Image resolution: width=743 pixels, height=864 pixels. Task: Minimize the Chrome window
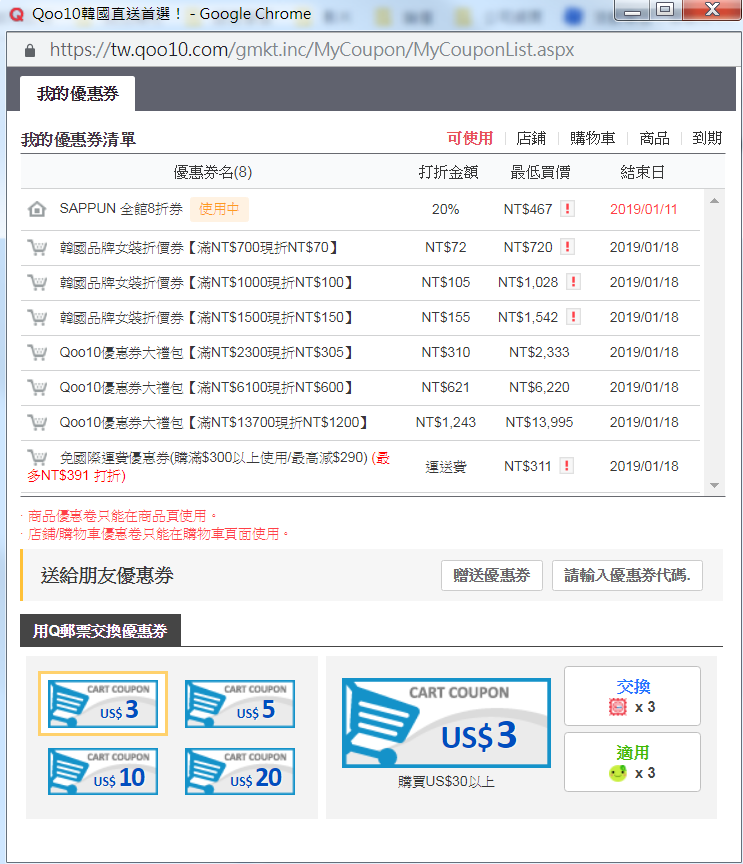tap(633, 9)
